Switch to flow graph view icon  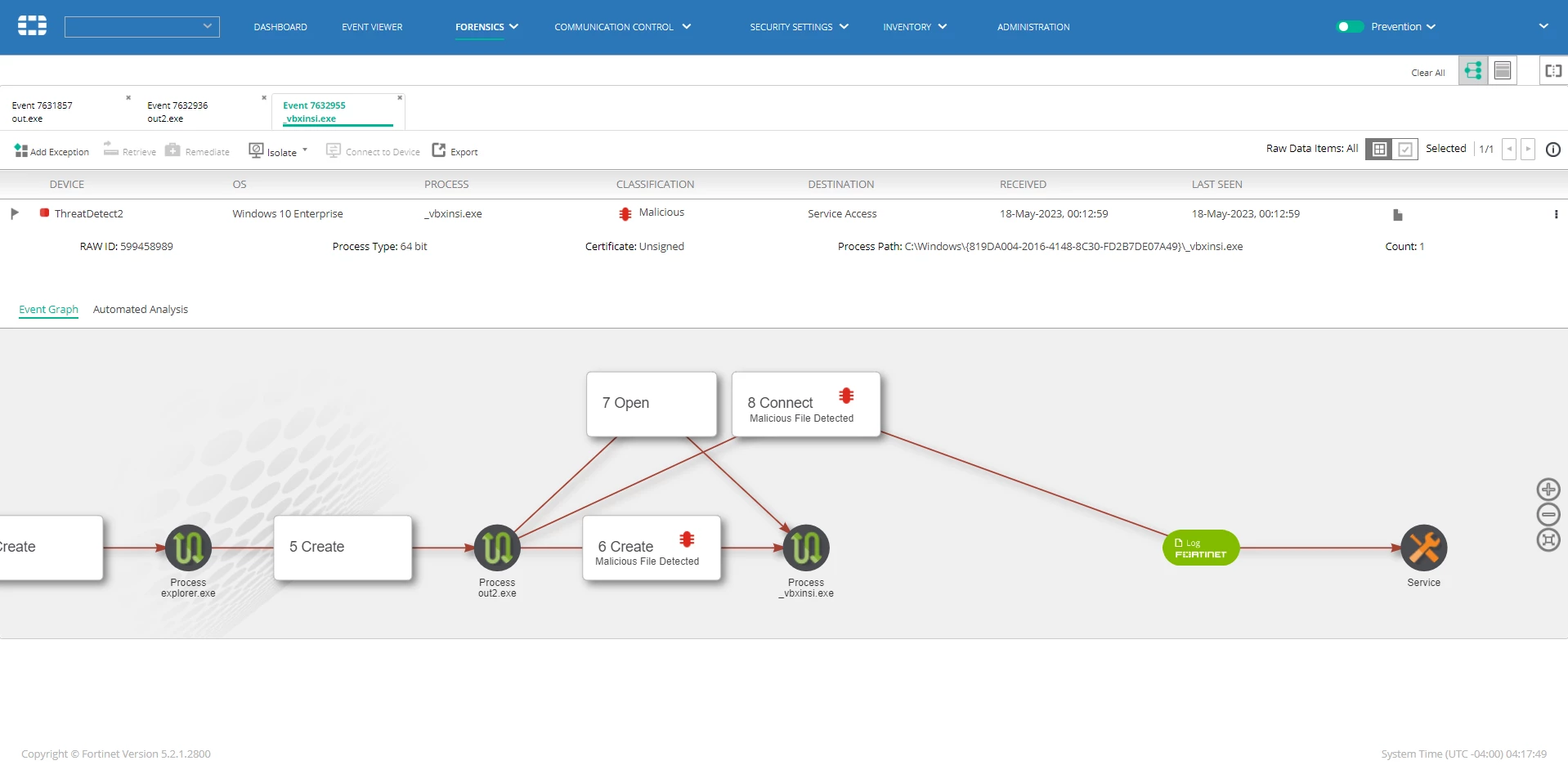(x=1473, y=71)
